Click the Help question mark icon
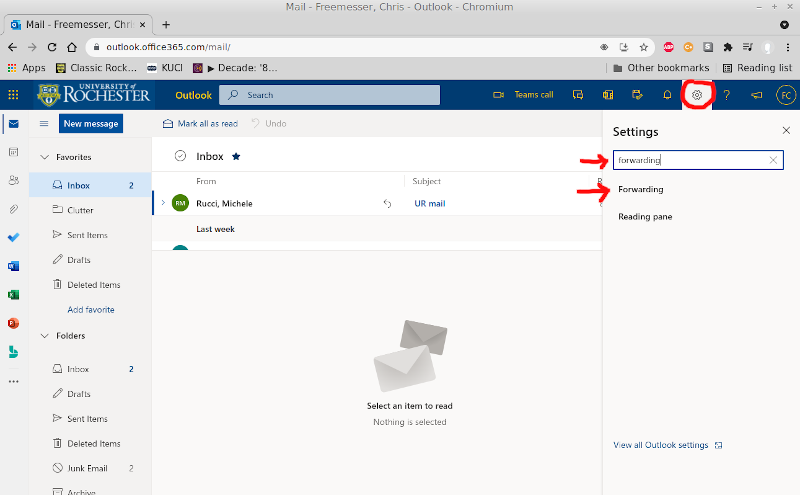The height and width of the screenshot is (495, 800). [x=727, y=95]
